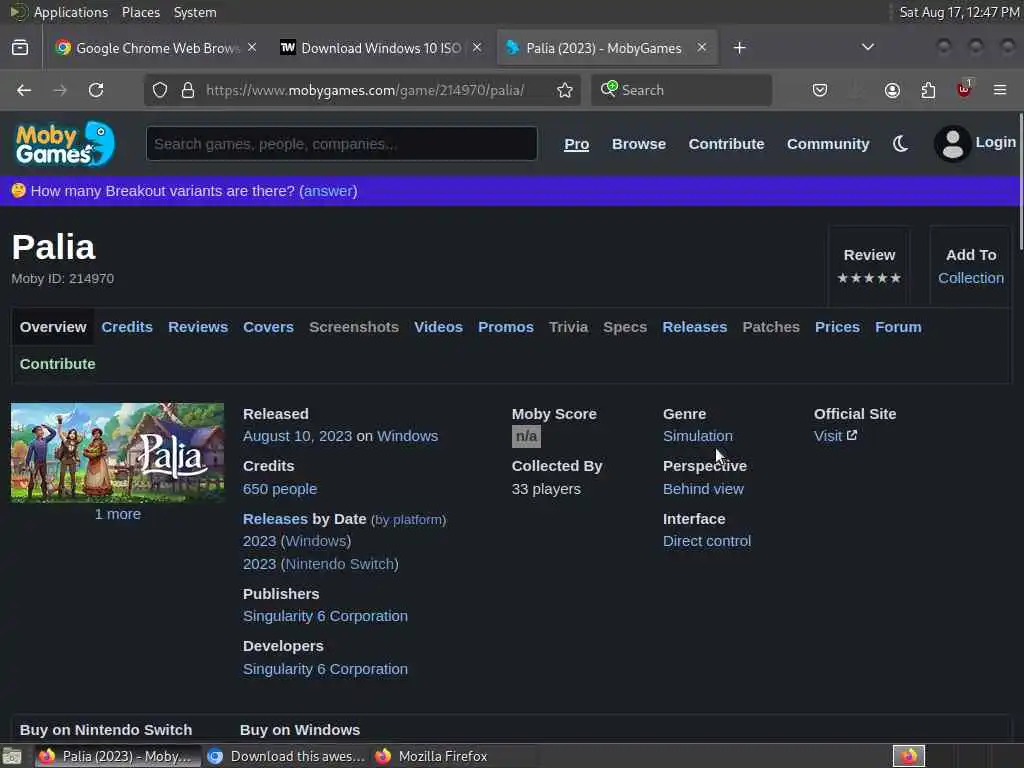Click the user avatar icon beside Login
This screenshot has width=1024, height=768.
952,144
